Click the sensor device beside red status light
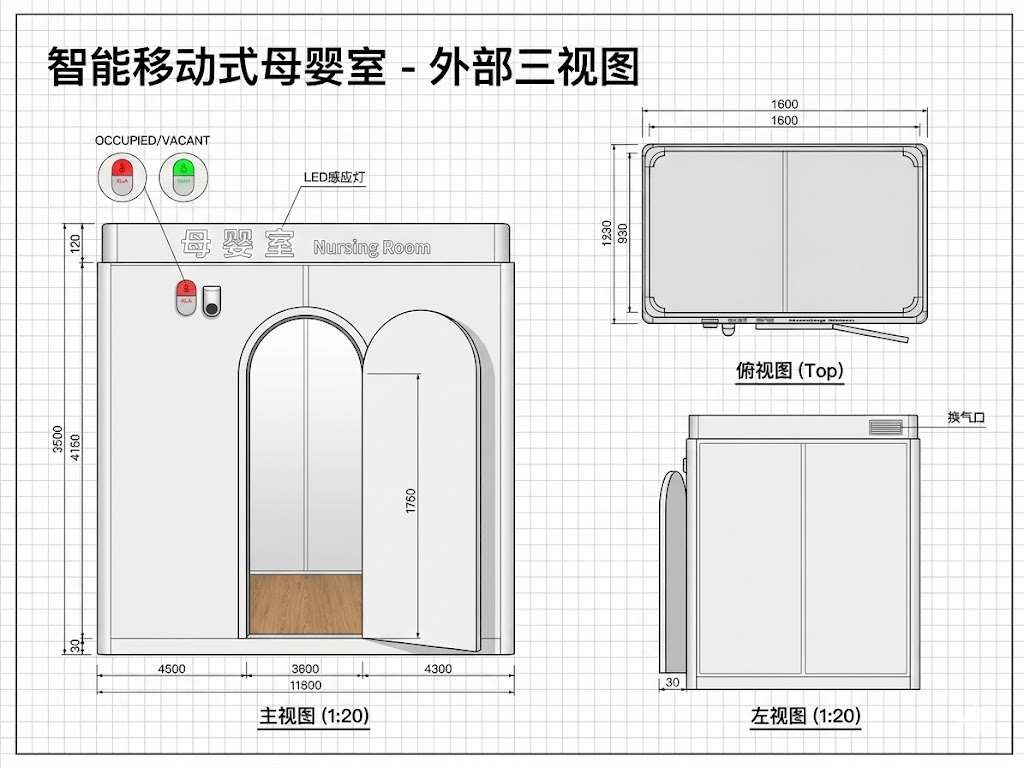The width and height of the screenshot is (1024, 768). click(x=212, y=302)
